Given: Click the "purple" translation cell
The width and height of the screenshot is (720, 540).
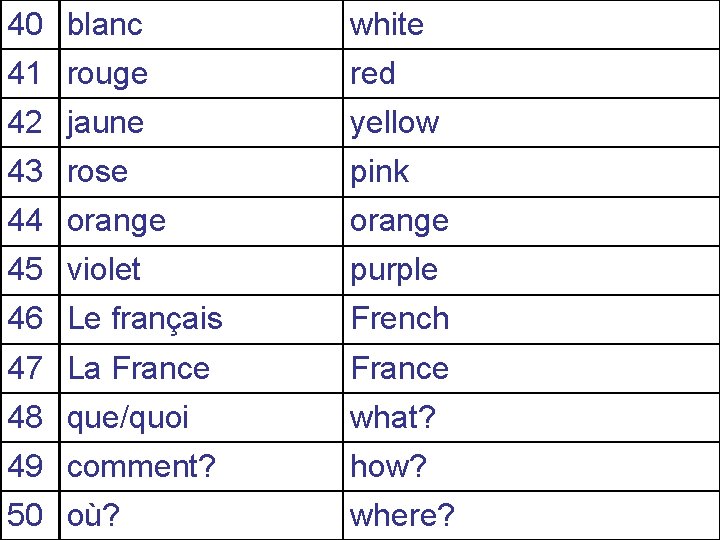Looking at the screenshot, I should (x=394, y=270).
